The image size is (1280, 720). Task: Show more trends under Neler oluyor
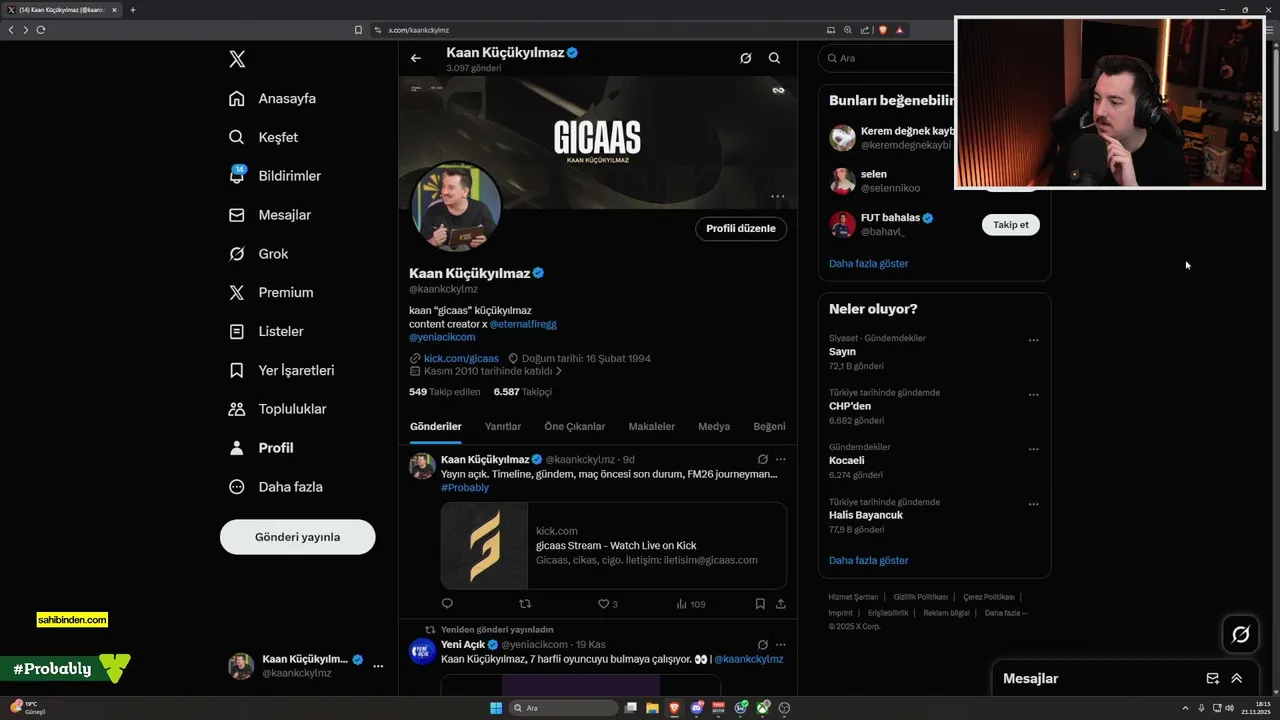[x=869, y=561]
